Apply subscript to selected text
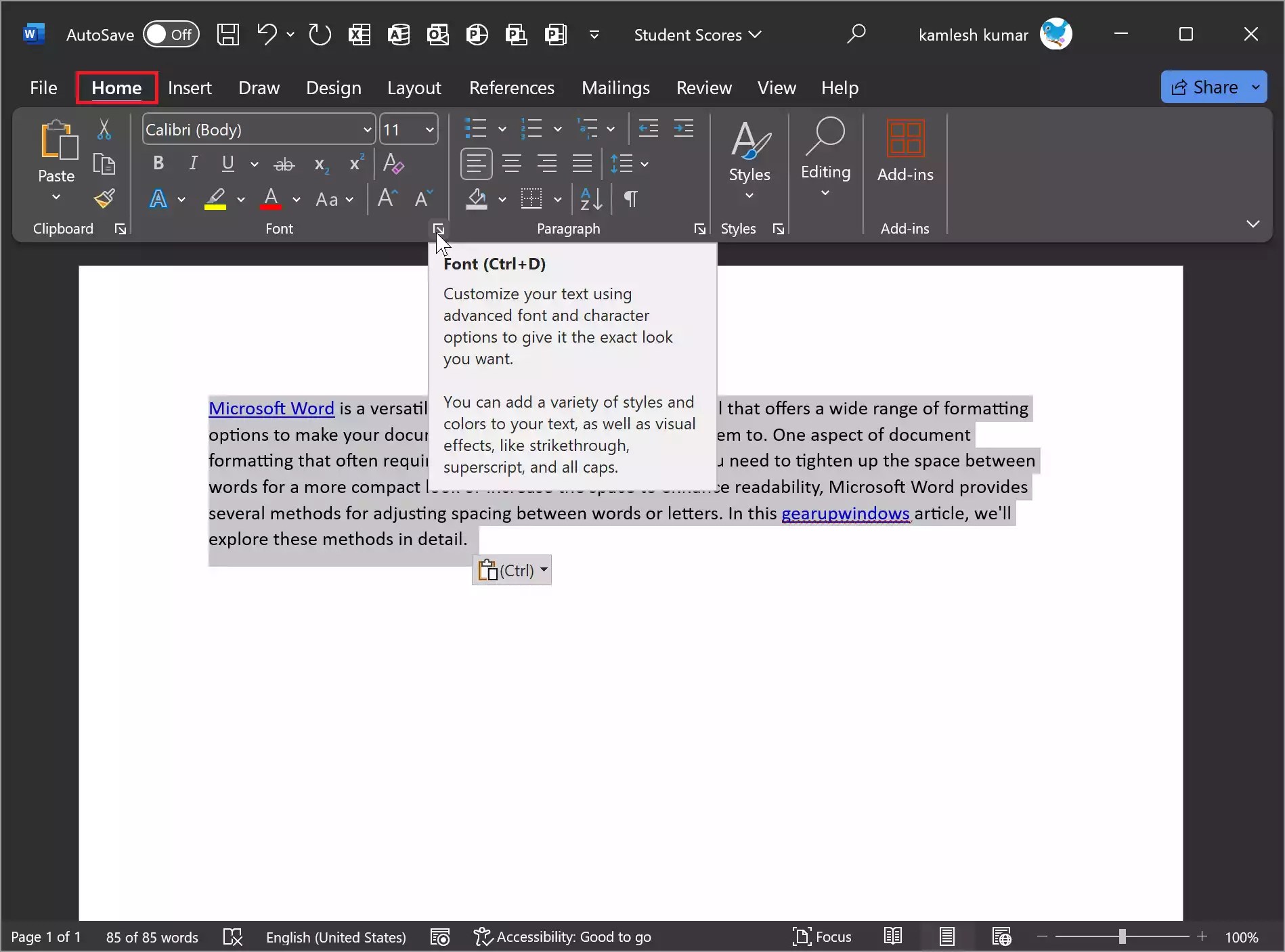This screenshot has width=1285, height=952. tap(320, 164)
